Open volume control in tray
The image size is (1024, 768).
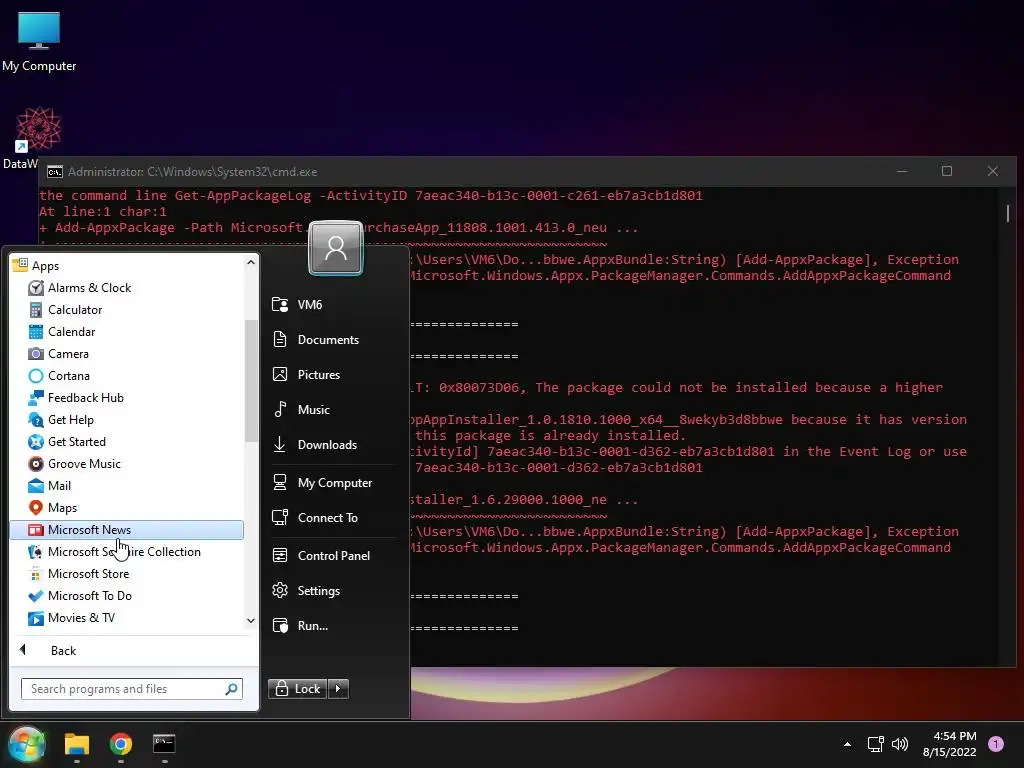coord(900,744)
